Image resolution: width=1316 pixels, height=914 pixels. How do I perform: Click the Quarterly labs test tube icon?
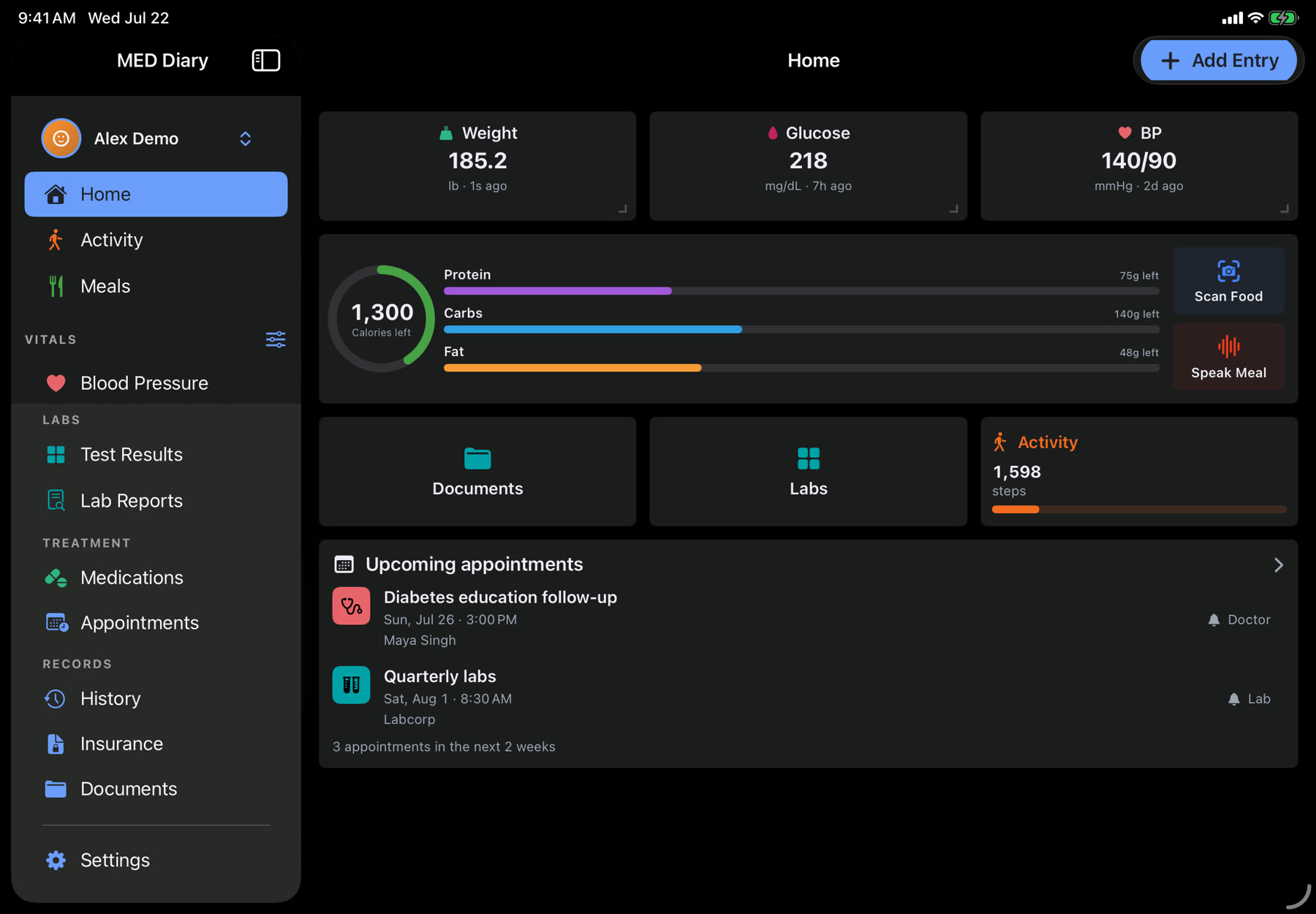[351, 685]
